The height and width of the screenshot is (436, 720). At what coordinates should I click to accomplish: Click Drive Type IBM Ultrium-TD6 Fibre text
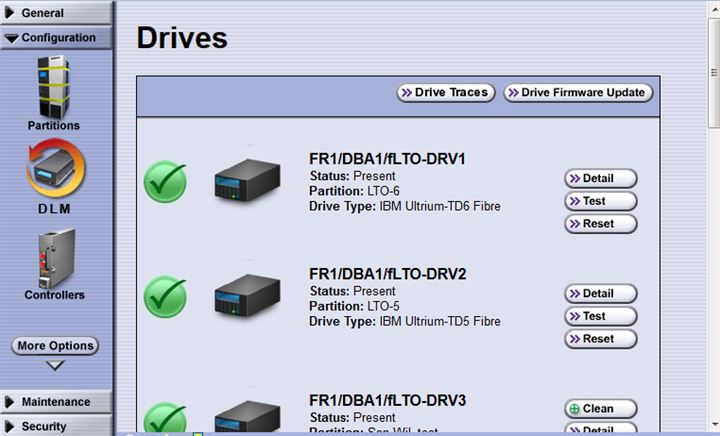[405, 206]
